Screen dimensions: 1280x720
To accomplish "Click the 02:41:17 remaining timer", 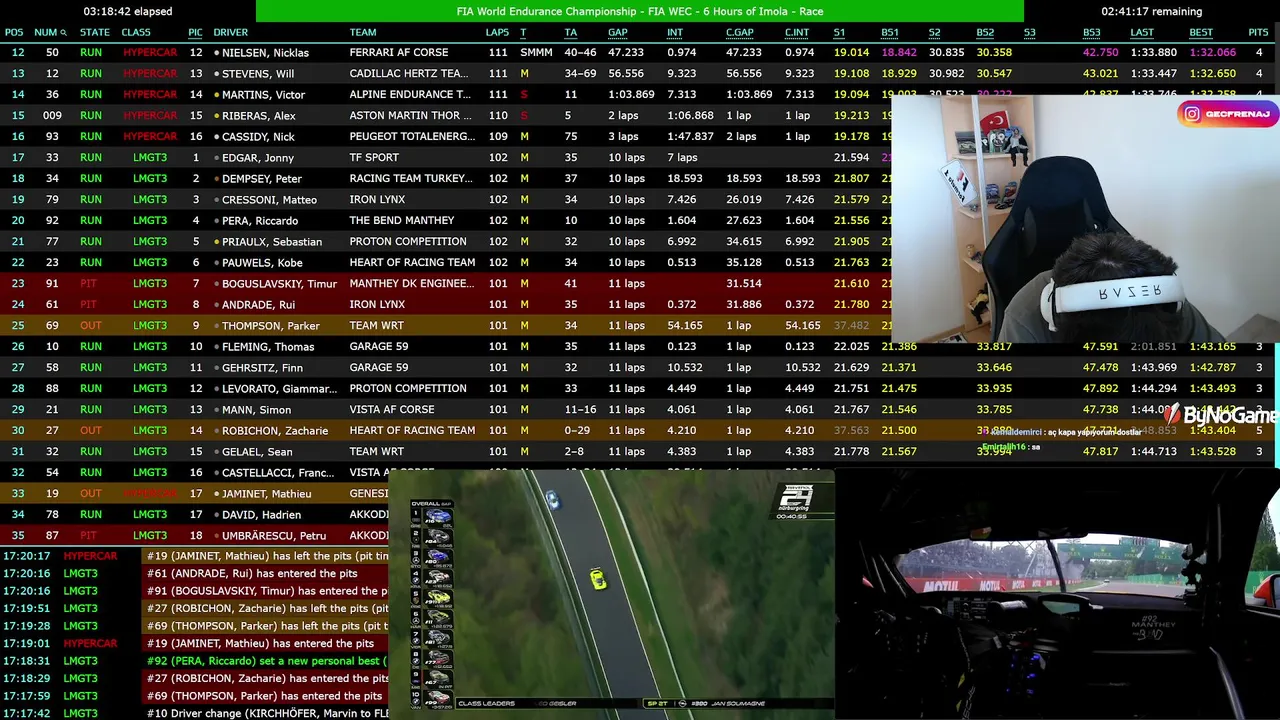I will tap(1151, 11).
